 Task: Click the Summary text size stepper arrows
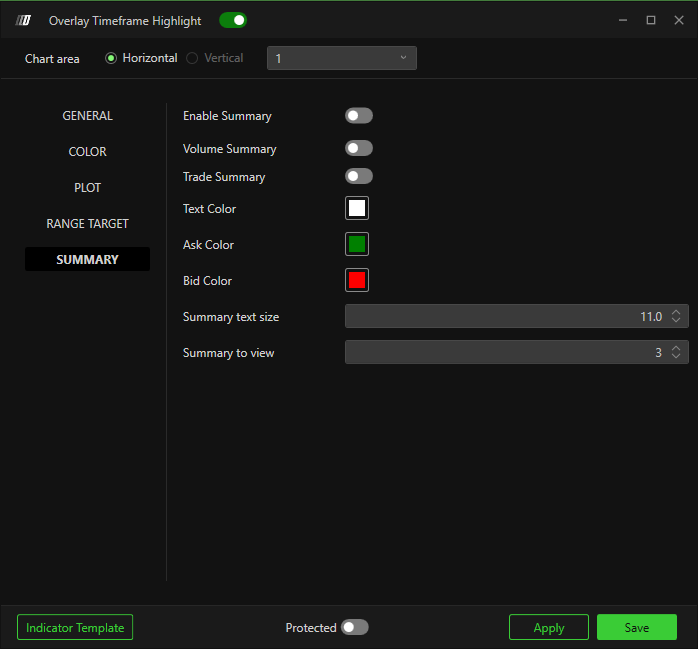pyautogui.click(x=676, y=316)
